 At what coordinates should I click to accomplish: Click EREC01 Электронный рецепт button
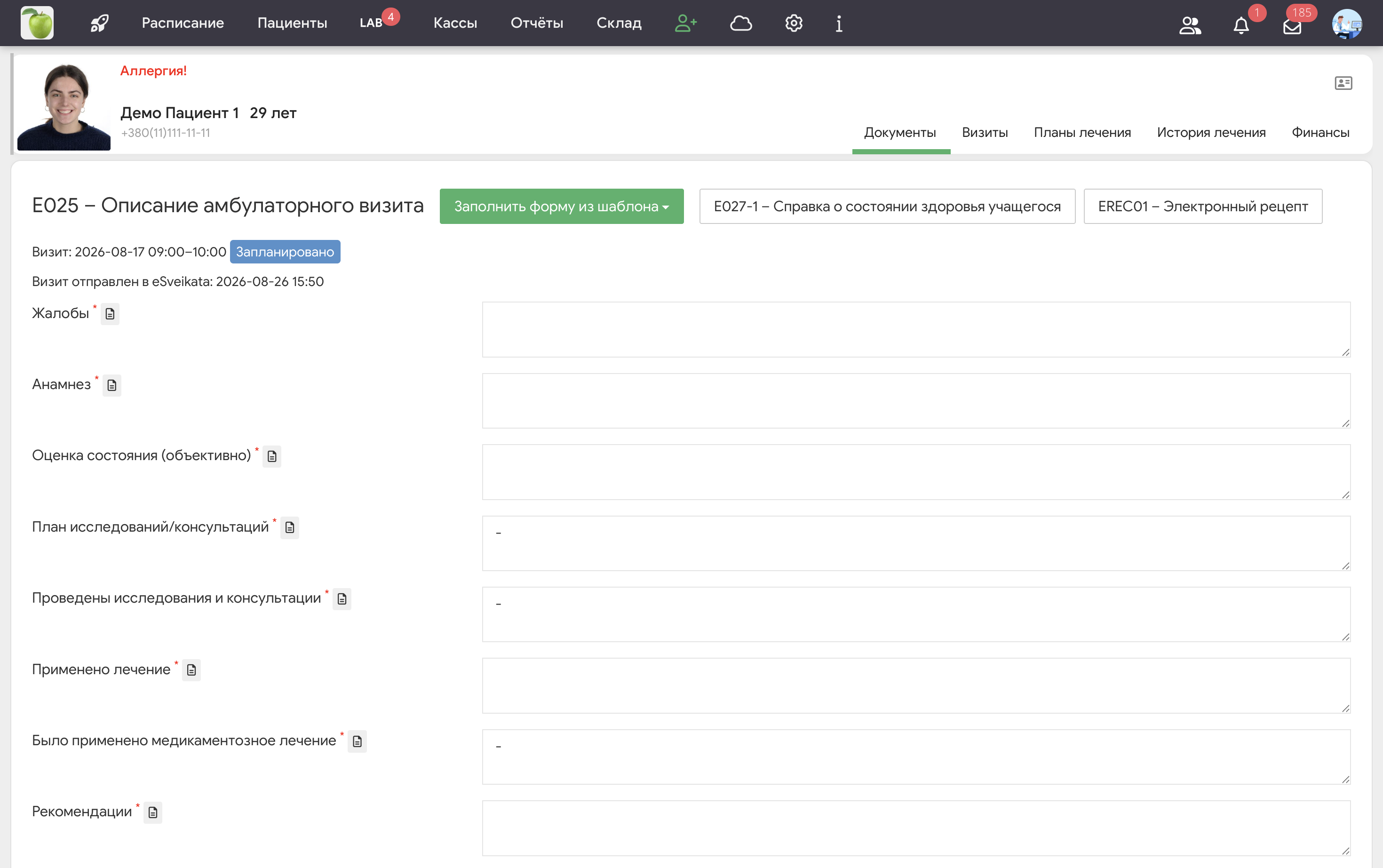pyautogui.click(x=1203, y=206)
